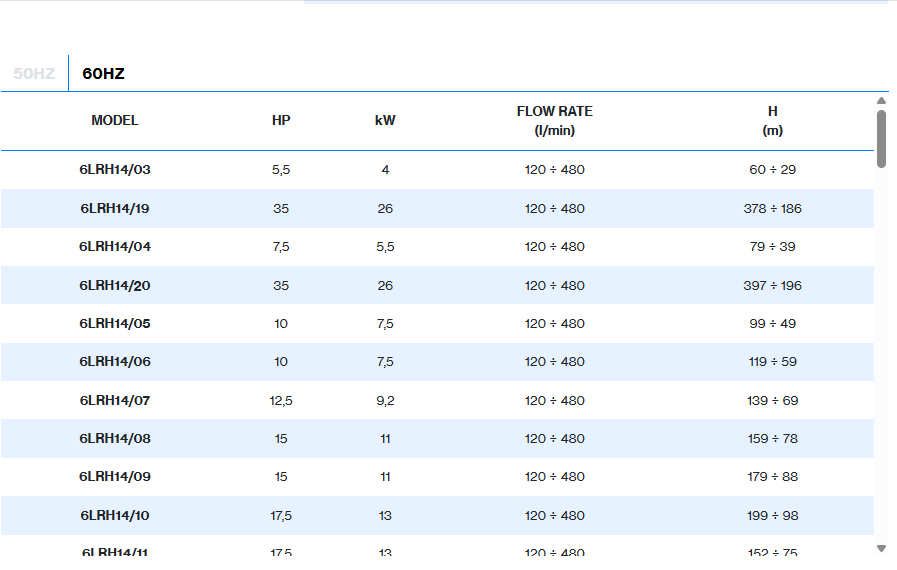Image resolution: width=897 pixels, height=570 pixels.
Task: Select model 6LRH14/19 row
Action: pos(115,209)
